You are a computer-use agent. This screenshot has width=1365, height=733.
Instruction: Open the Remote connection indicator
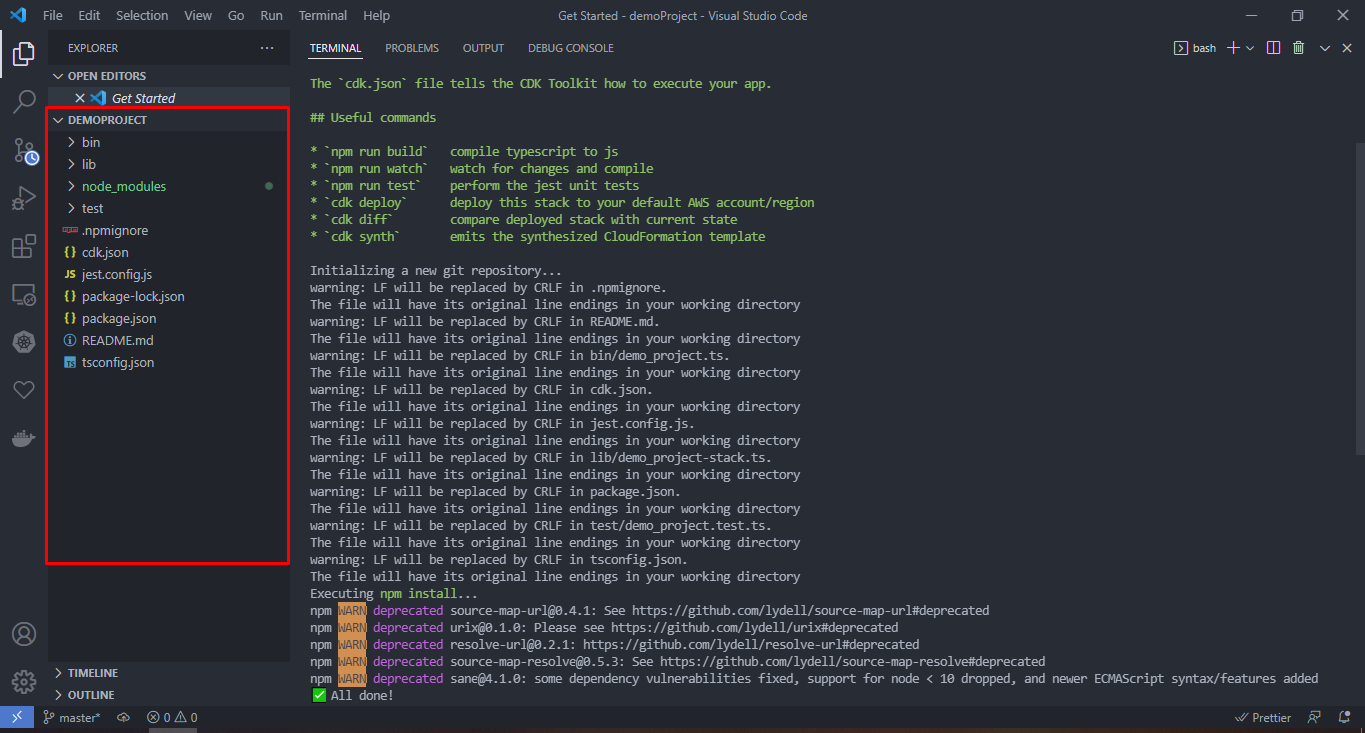[x=16, y=717]
